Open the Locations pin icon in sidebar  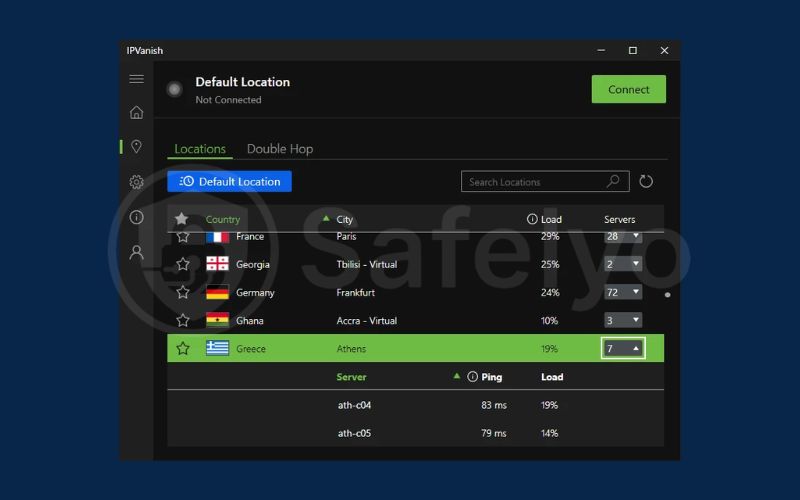pyautogui.click(x=137, y=147)
